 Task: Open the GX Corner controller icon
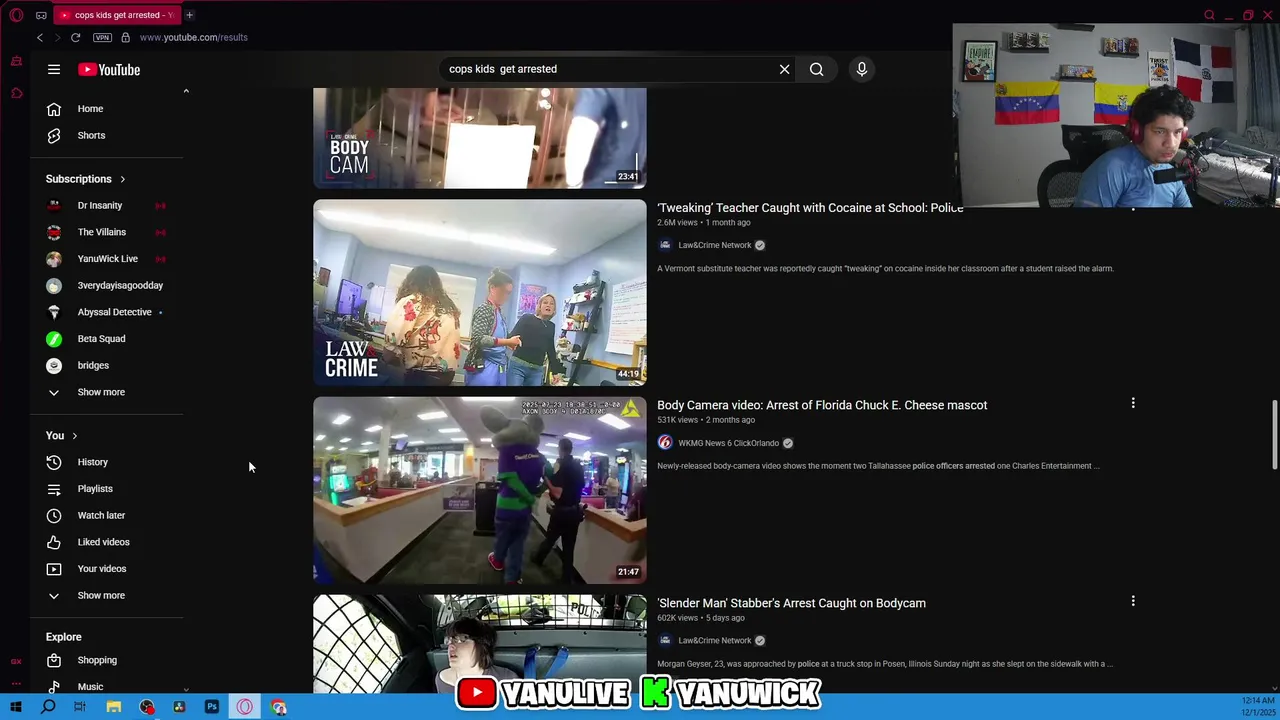click(x=16, y=61)
